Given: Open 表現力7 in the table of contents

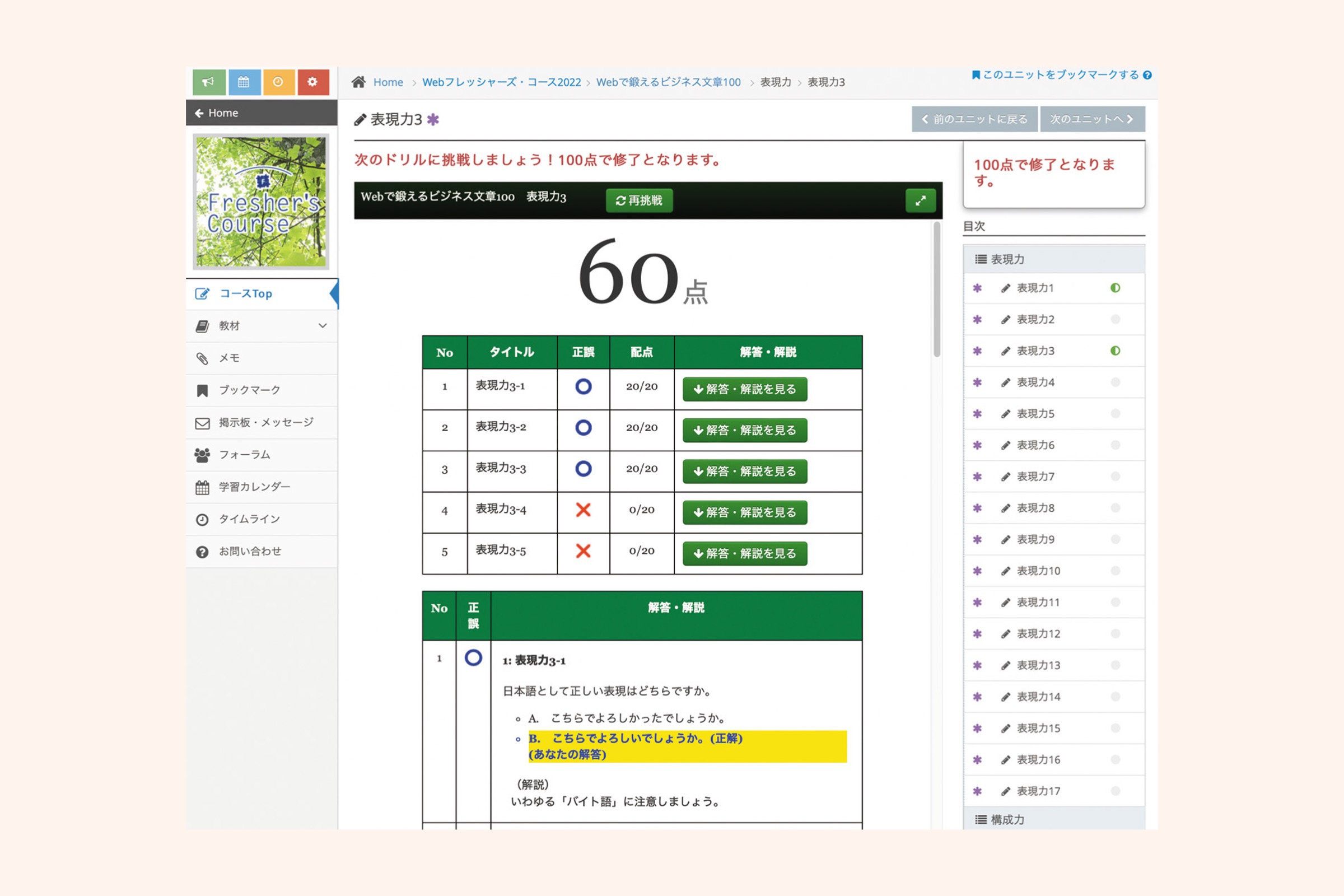Looking at the screenshot, I should click(x=1054, y=477).
